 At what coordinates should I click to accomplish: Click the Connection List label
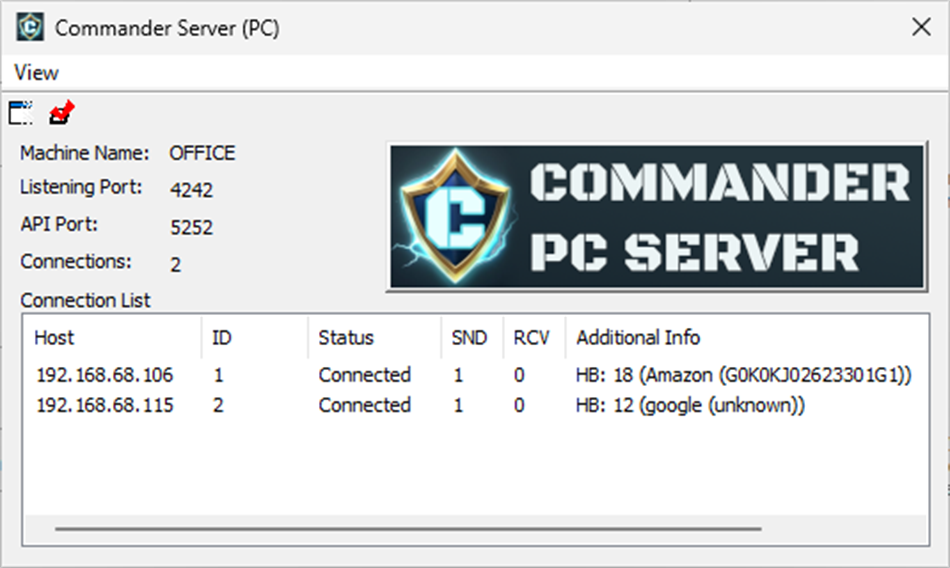pos(85,301)
